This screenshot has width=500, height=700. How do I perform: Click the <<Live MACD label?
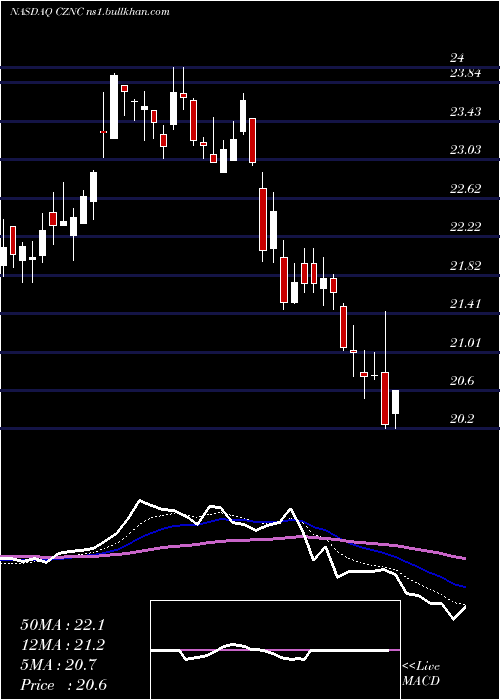(x=421, y=674)
